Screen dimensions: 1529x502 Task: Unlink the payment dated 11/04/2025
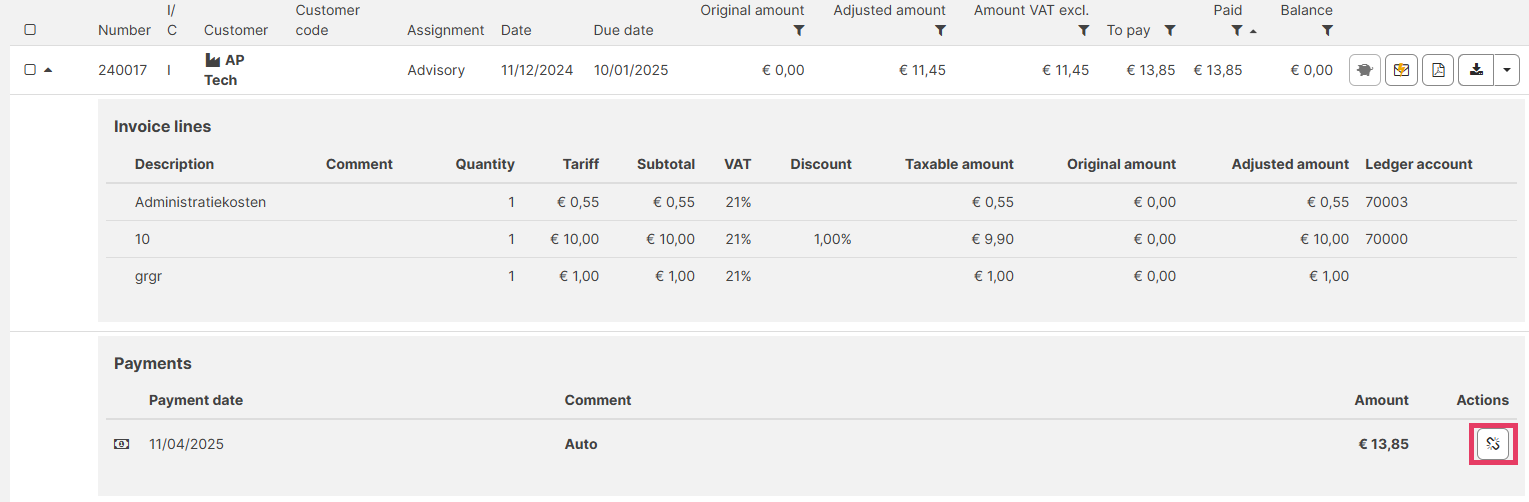pos(1493,443)
